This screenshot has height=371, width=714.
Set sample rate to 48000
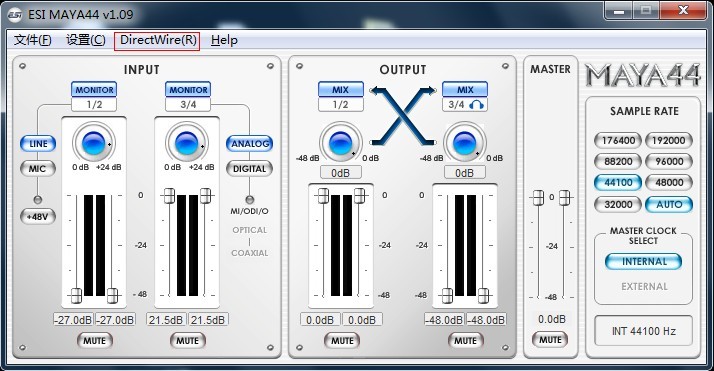click(668, 183)
